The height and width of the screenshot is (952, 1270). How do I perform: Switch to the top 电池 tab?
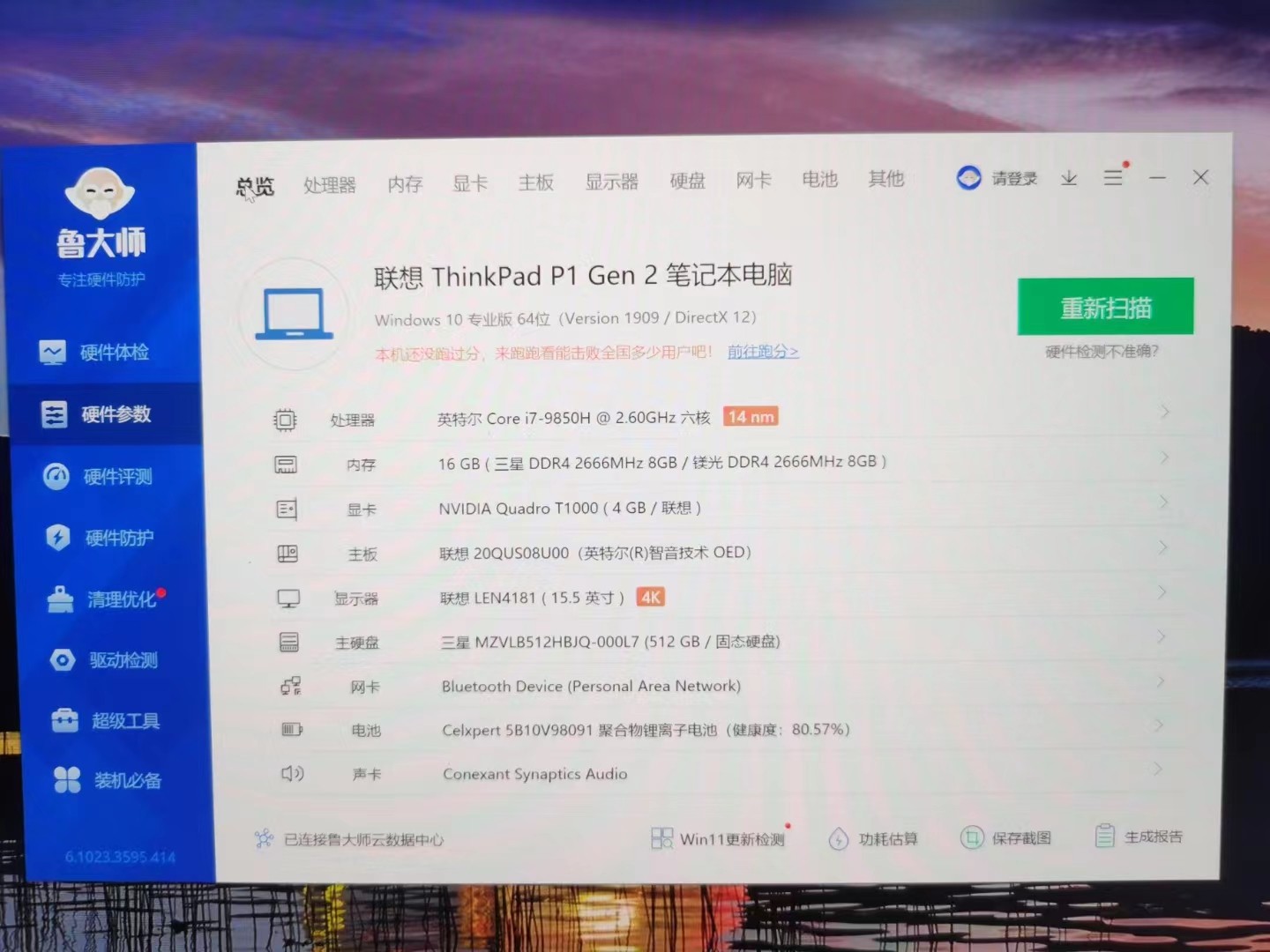(819, 179)
